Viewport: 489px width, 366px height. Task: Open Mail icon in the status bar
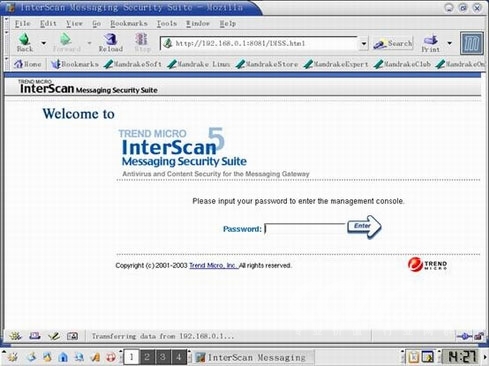click(x=35, y=336)
